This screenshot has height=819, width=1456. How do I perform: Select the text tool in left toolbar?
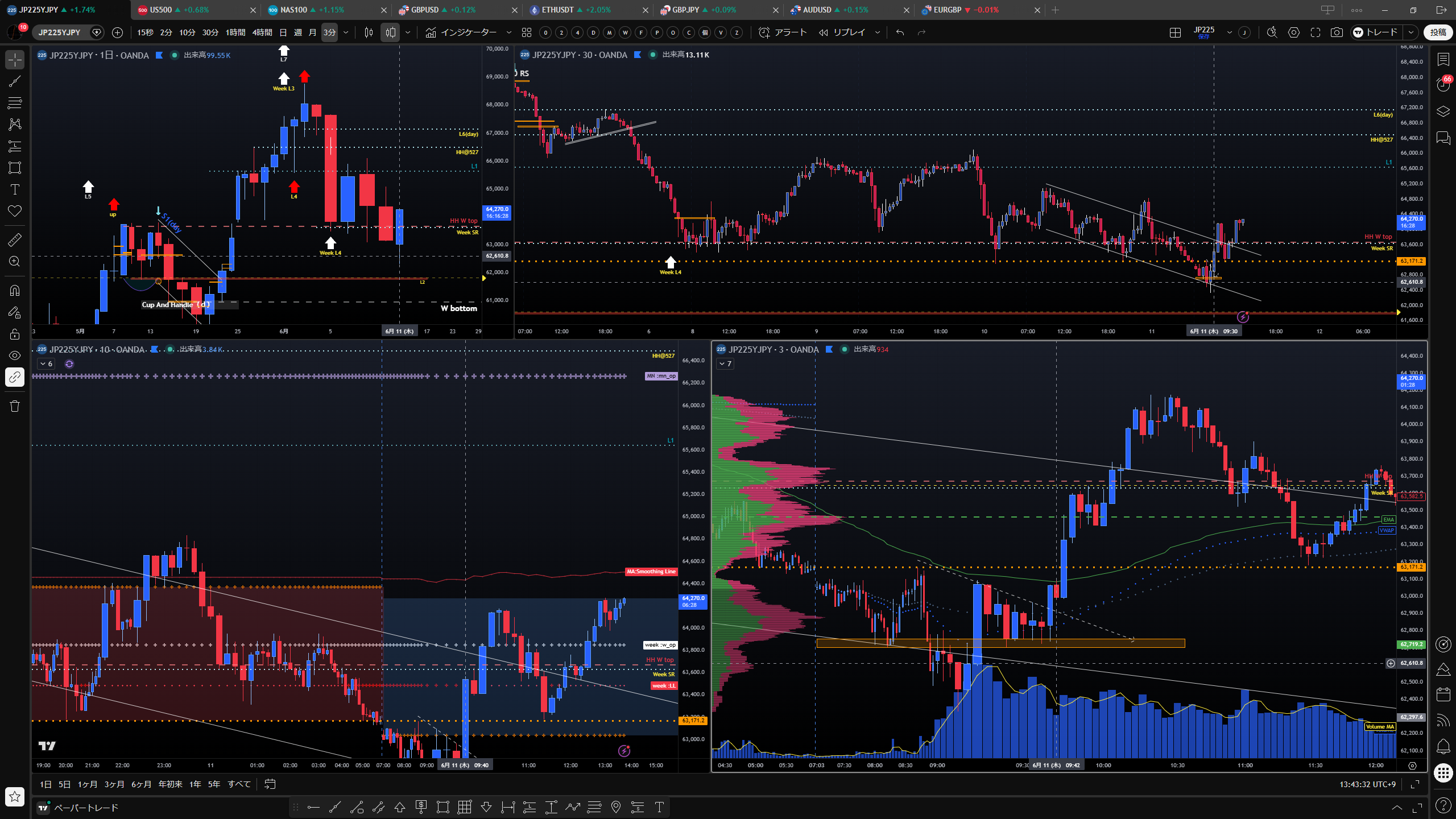click(x=15, y=189)
